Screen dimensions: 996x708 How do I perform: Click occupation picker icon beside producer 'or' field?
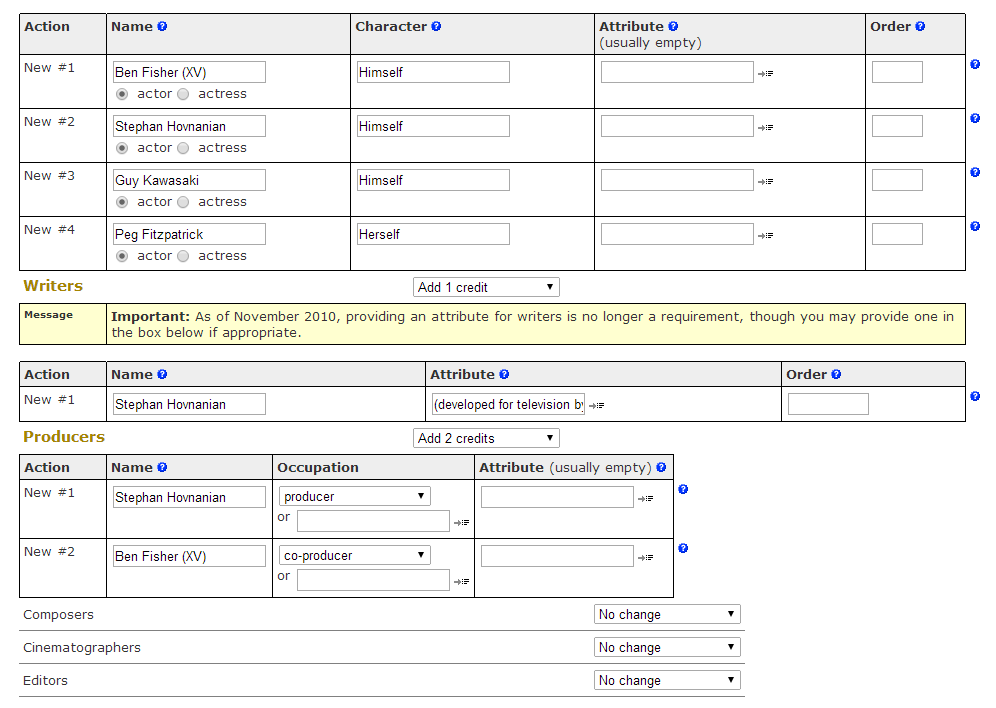click(x=461, y=522)
